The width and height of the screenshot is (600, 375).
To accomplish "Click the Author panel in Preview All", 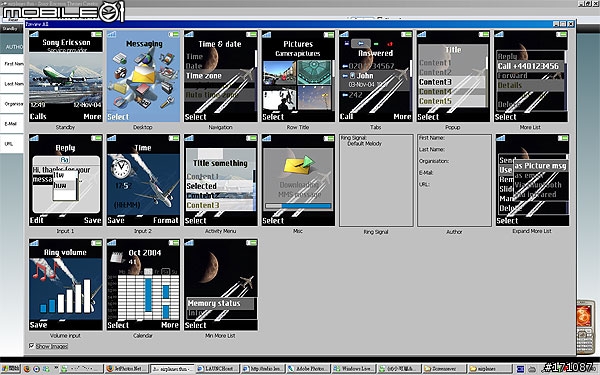I will click(x=454, y=180).
